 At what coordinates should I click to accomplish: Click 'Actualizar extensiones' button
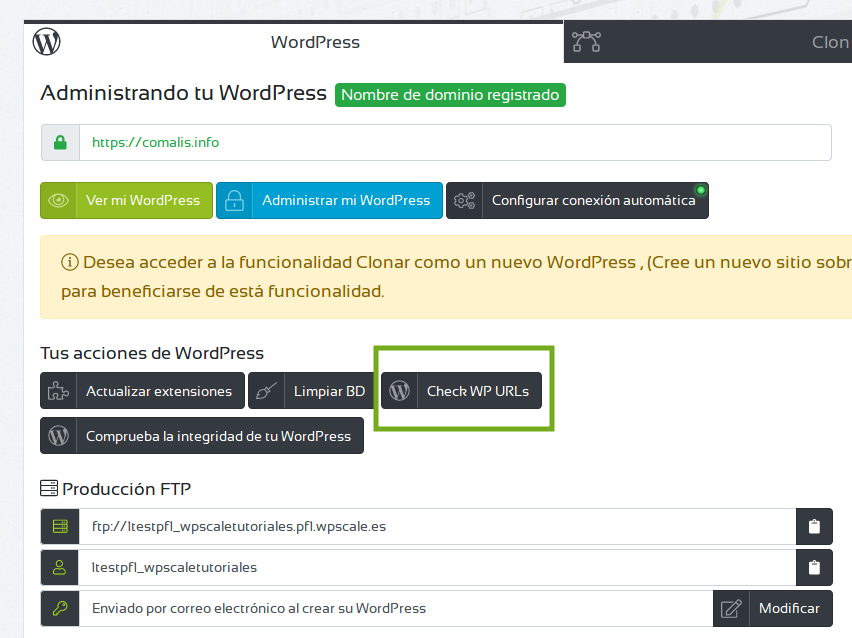142,391
